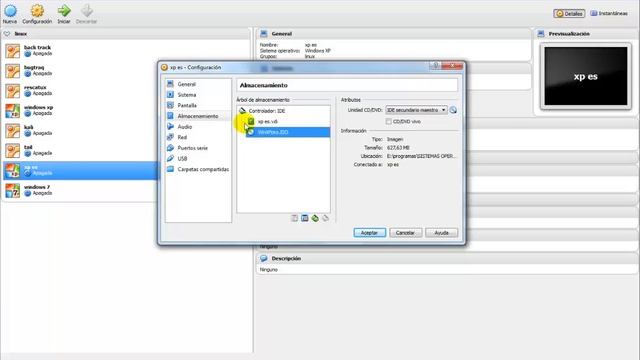Viewport: 640px width, 360px height.
Task: Open Puertos serie settings category
Action: 192,148
